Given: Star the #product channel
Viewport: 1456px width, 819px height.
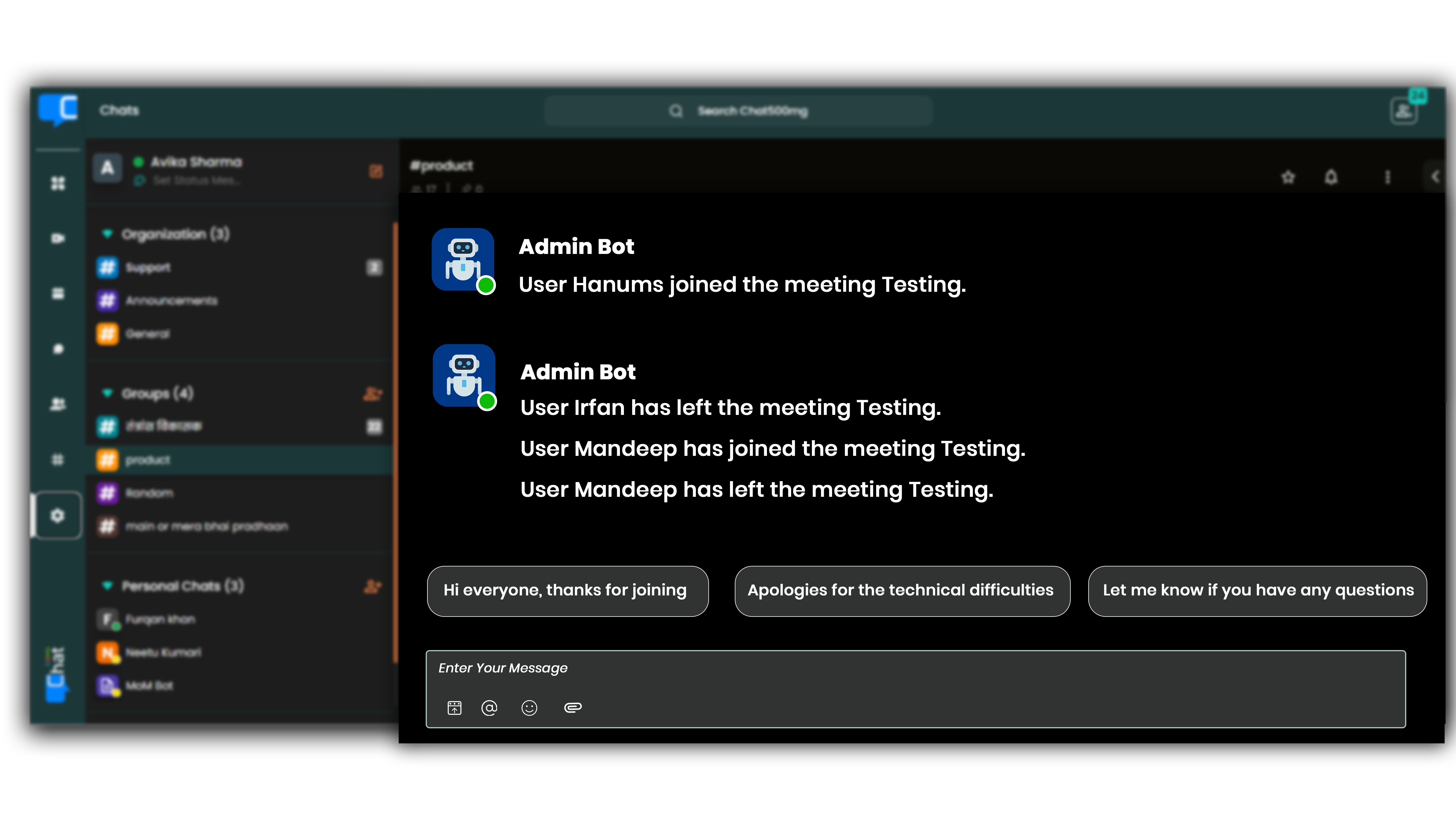Looking at the screenshot, I should 1288,177.
